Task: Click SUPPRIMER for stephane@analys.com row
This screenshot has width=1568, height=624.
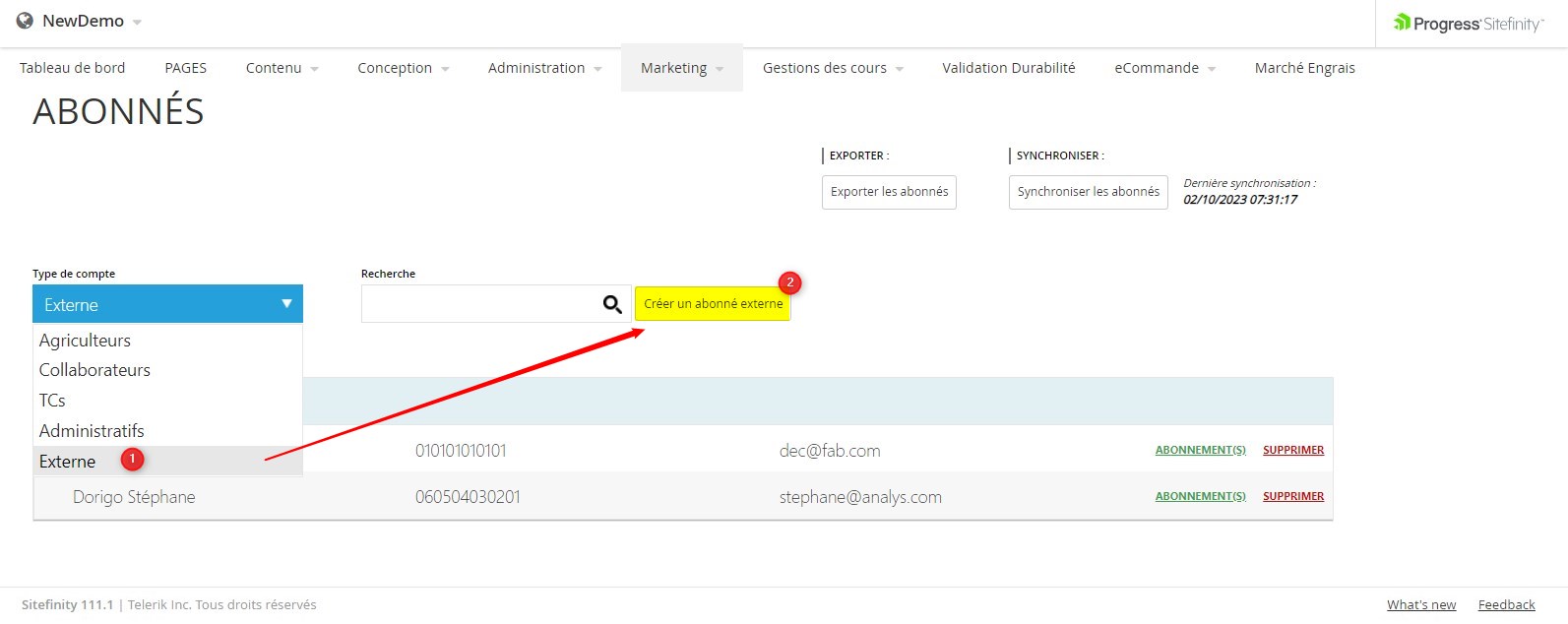Action: click(1292, 496)
